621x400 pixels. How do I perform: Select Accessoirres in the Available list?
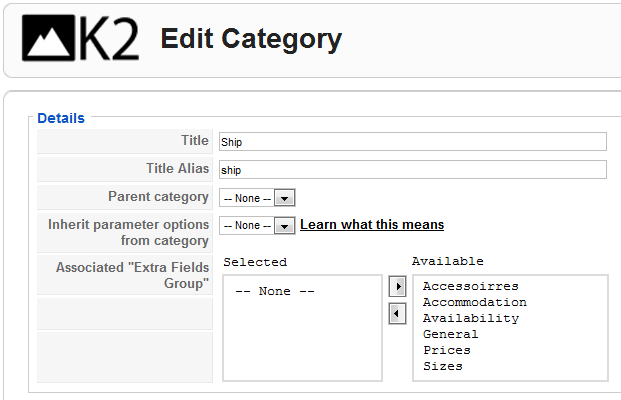471,286
